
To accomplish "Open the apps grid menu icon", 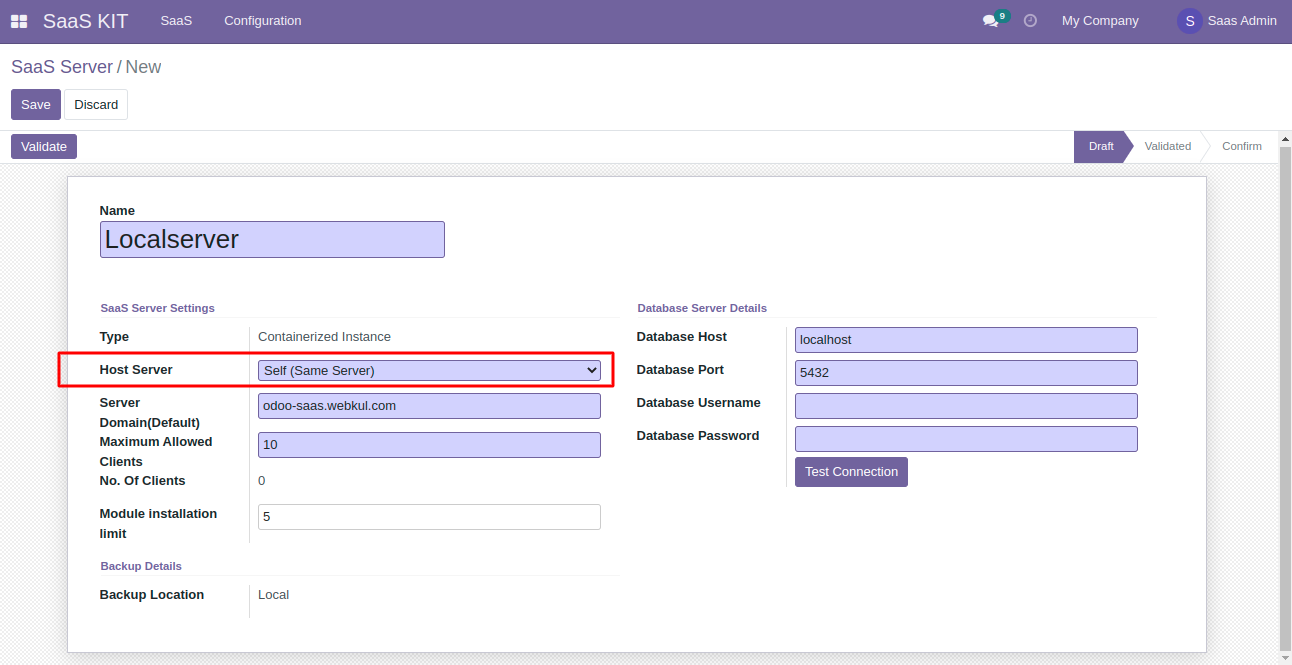I will 19,21.
